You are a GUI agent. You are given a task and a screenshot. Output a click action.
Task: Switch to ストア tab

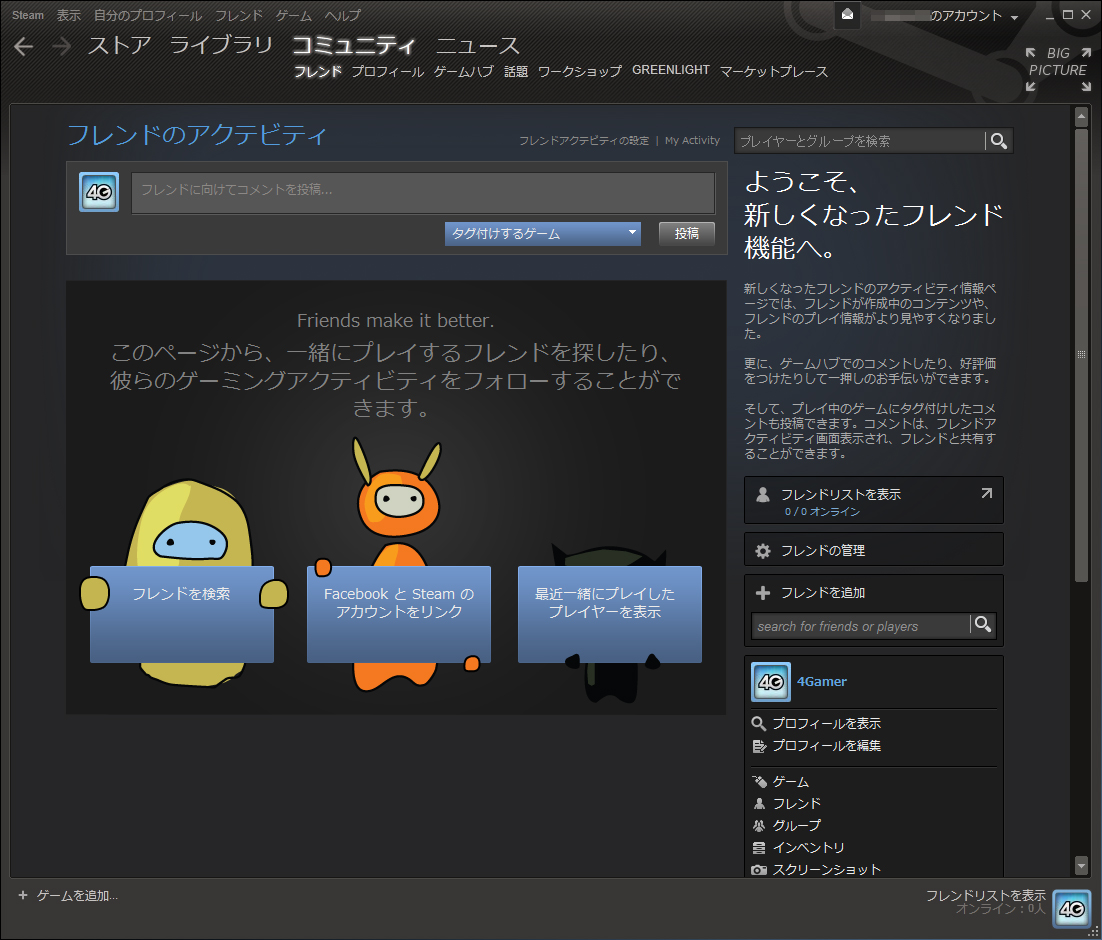pyautogui.click(x=119, y=45)
